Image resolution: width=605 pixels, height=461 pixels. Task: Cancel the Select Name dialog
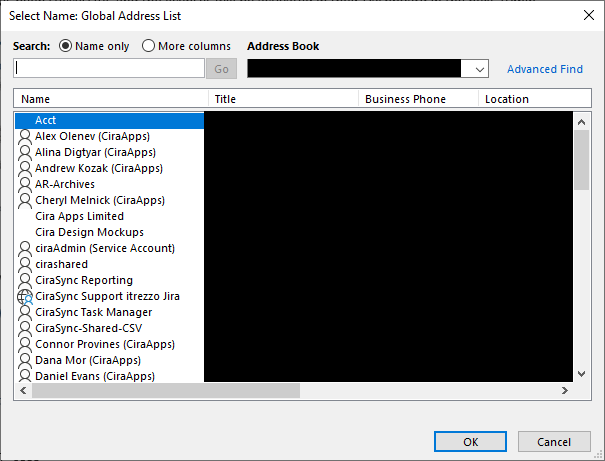click(553, 441)
